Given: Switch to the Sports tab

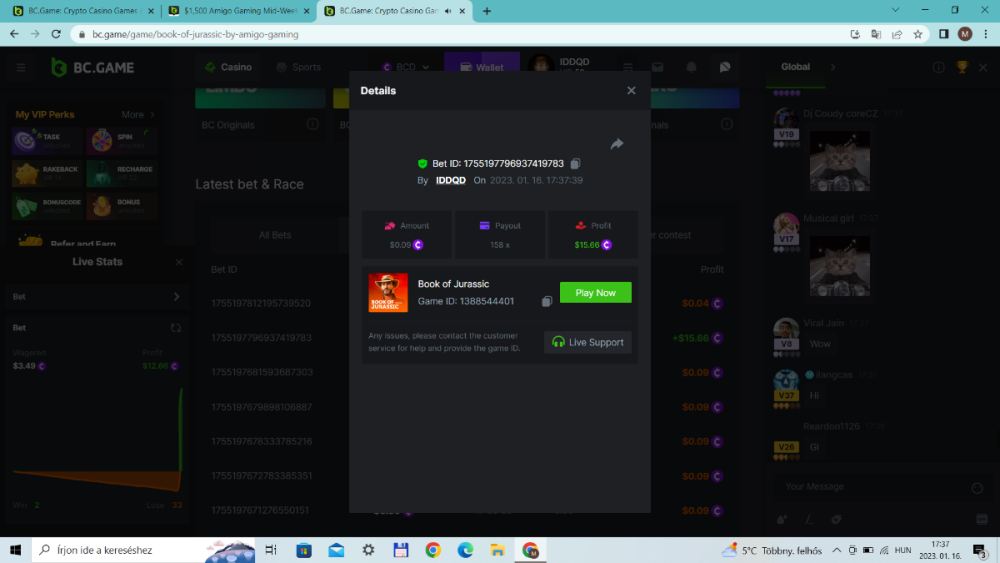Looking at the screenshot, I should [298, 68].
